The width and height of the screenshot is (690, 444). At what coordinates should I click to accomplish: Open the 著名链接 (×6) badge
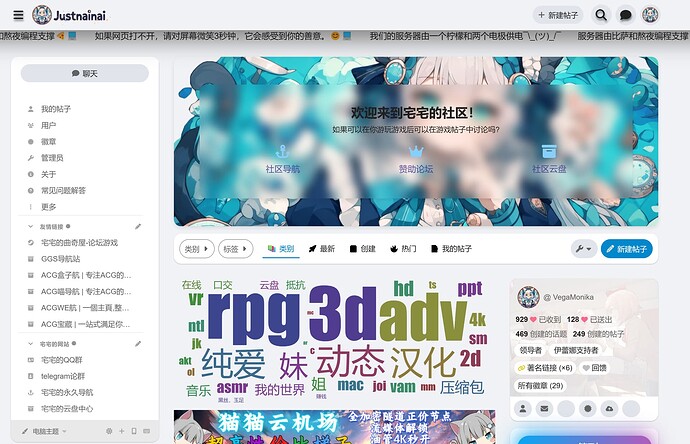(x=545, y=368)
